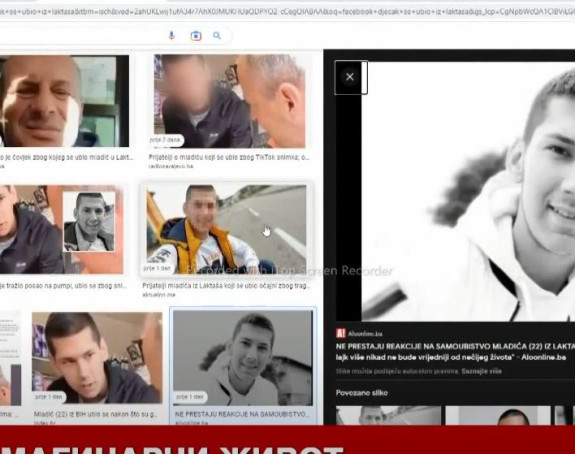Open 'Prijatelji mladića iz Laktaša' caption link

[226, 285]
